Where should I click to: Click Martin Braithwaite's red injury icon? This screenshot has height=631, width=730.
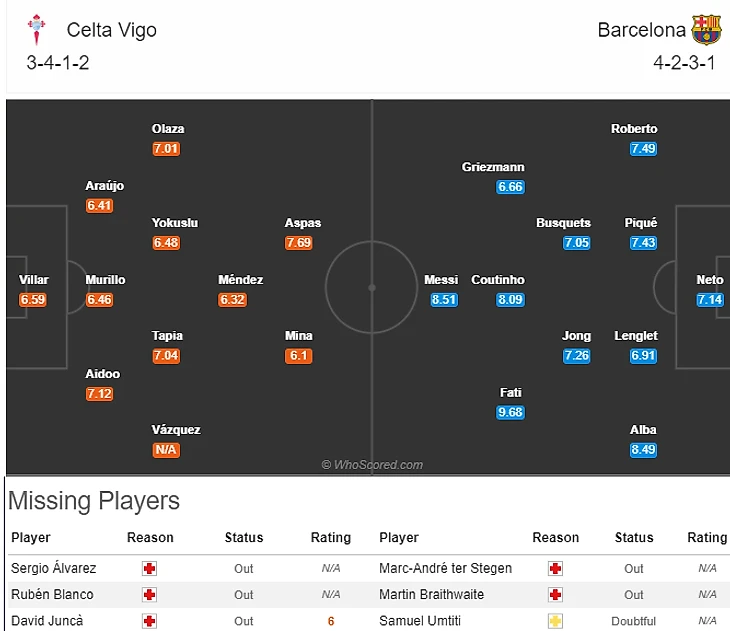(556, 594)
